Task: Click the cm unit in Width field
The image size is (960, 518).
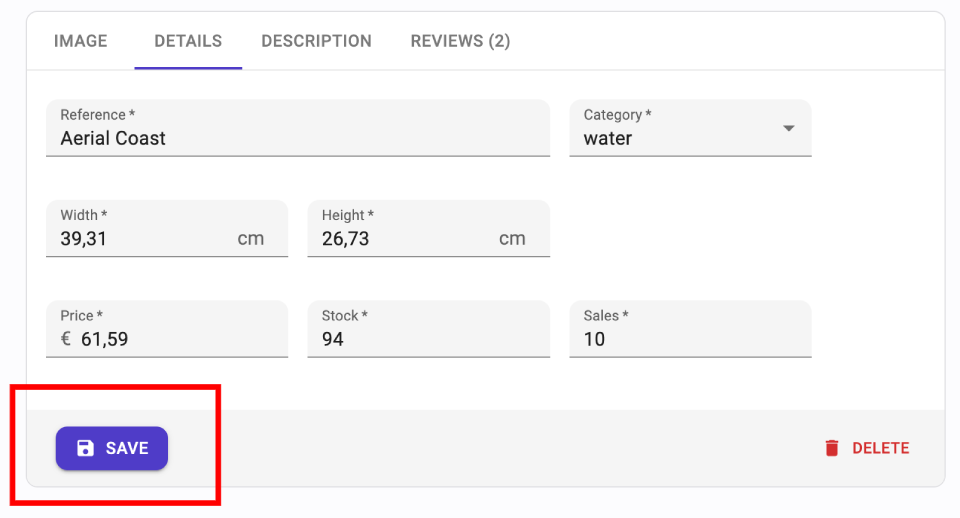Action: click(251, 239)
